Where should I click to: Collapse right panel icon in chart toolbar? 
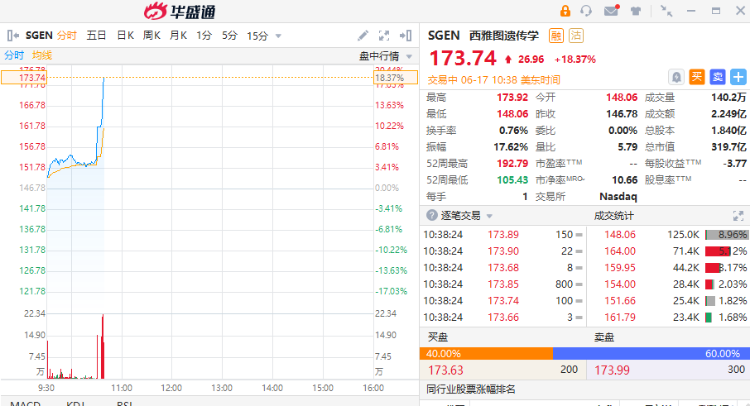point(406,35)
